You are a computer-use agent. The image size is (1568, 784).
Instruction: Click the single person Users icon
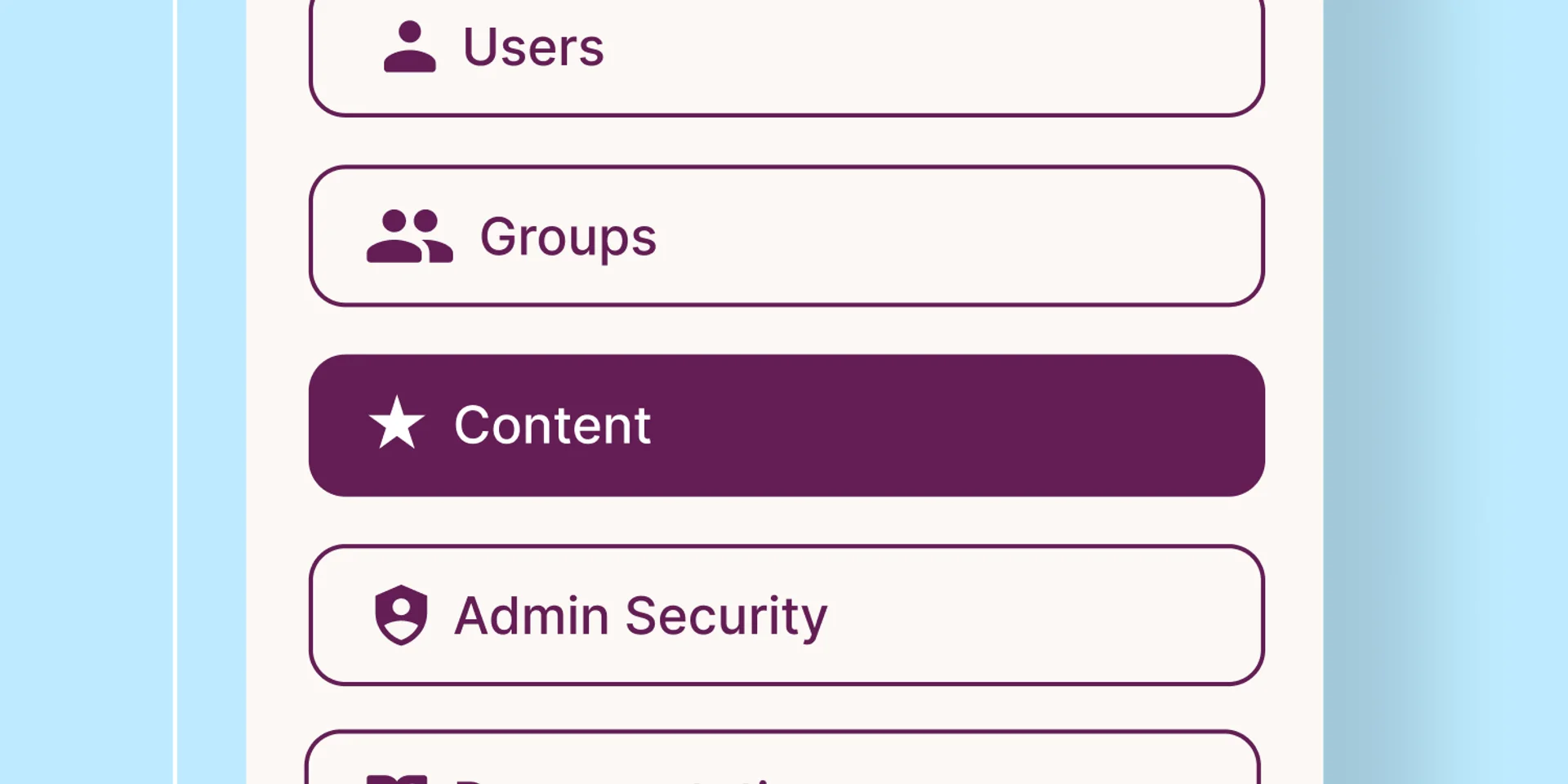[409, 47]
